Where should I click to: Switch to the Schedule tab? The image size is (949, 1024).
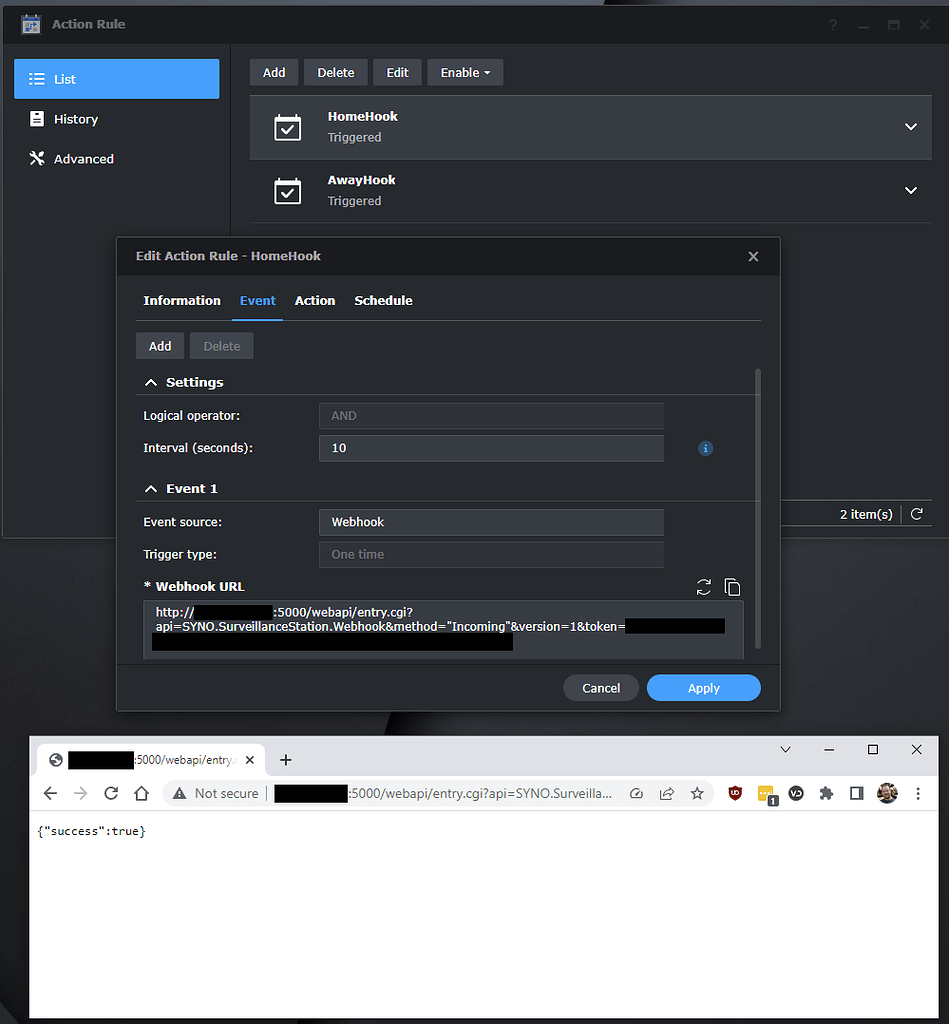tap(383, 301)
